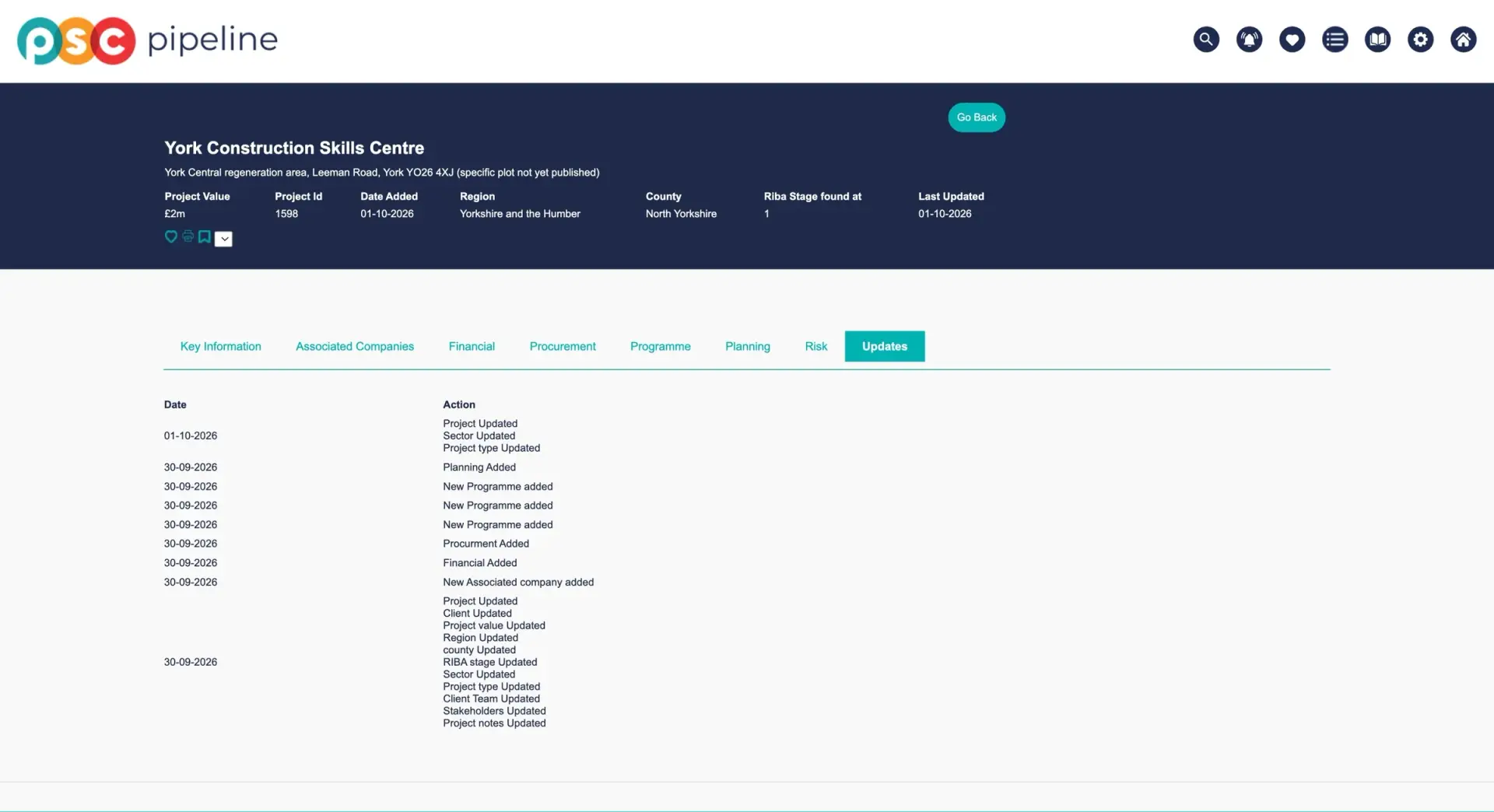The image size is (1494, 812).
Task: Print the project using printer icon
Action: pos(188,236)
